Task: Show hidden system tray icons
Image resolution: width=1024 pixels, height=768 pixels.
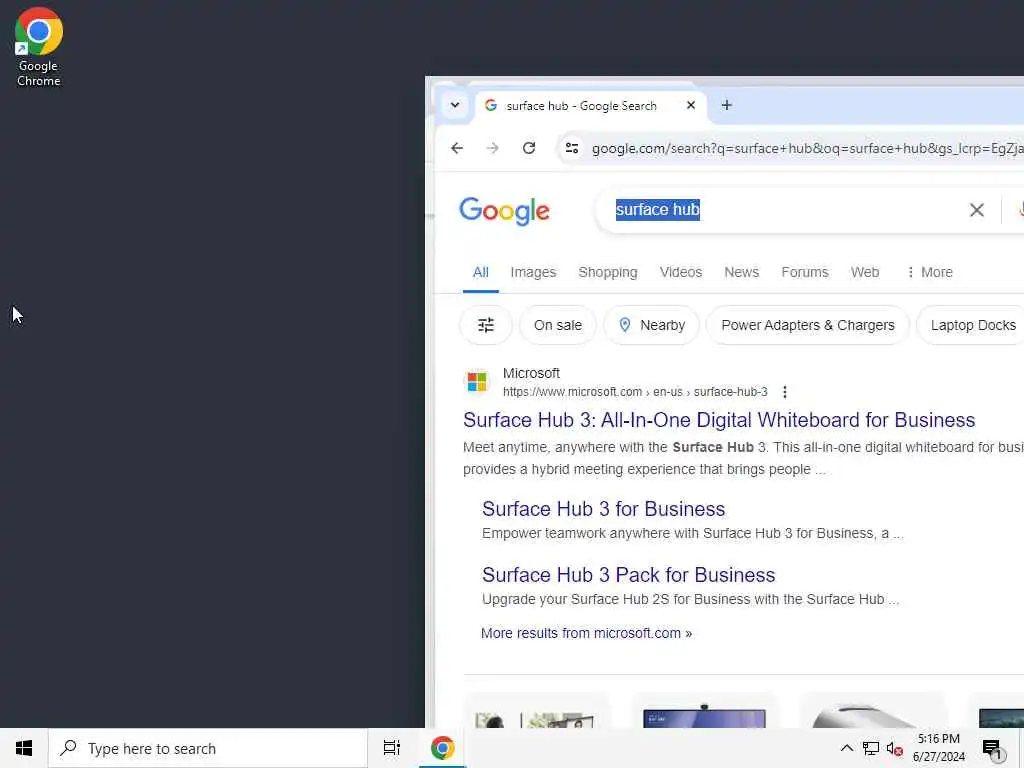Action: coord(846,748)
